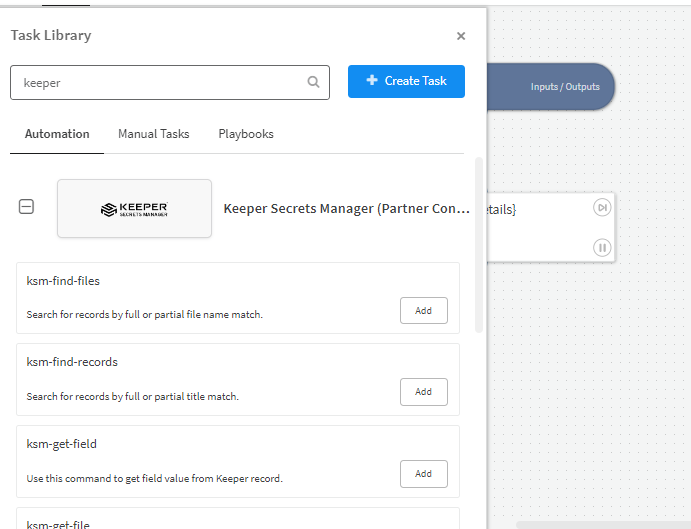Click the canvas horizontal scrollbar
The height and width of the screenshot is (529, 691).
pyautogui.click(x=600, y=524)
